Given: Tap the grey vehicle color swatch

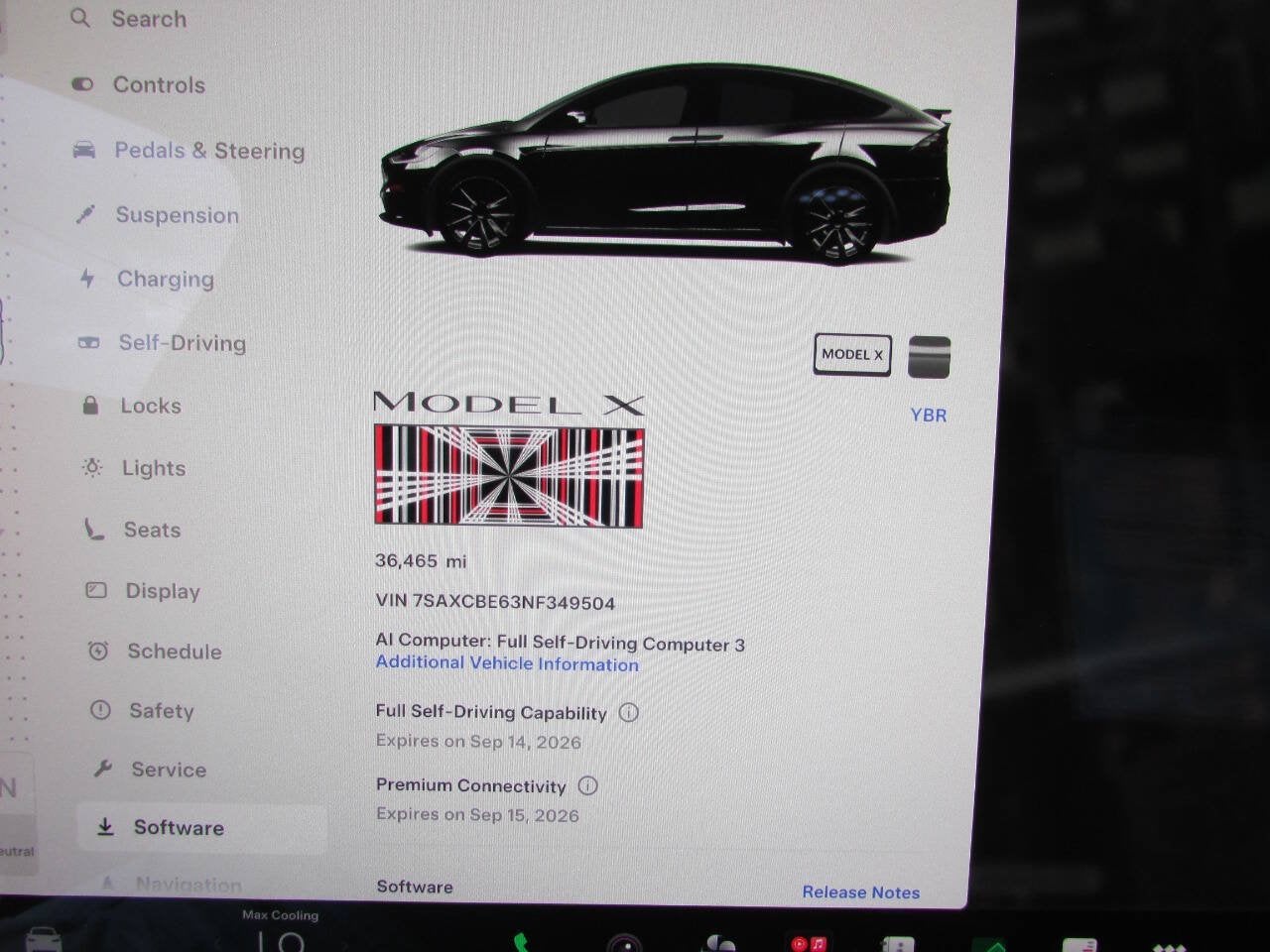Looking at the screenshot, I should (x=929, y=357).
